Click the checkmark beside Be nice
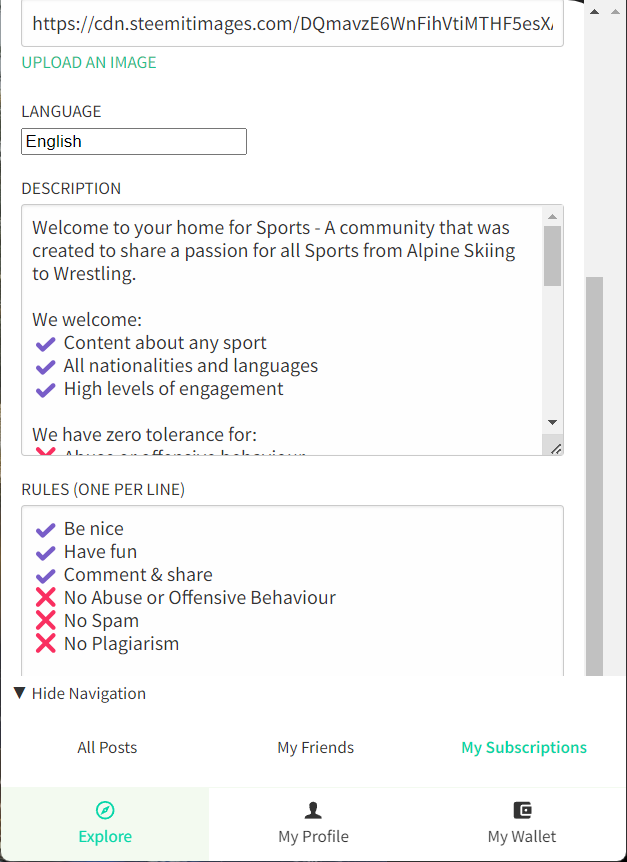Image resolution: width=627 pixels, height=862 pixels. pyautogui.click(x=45, y=529)
